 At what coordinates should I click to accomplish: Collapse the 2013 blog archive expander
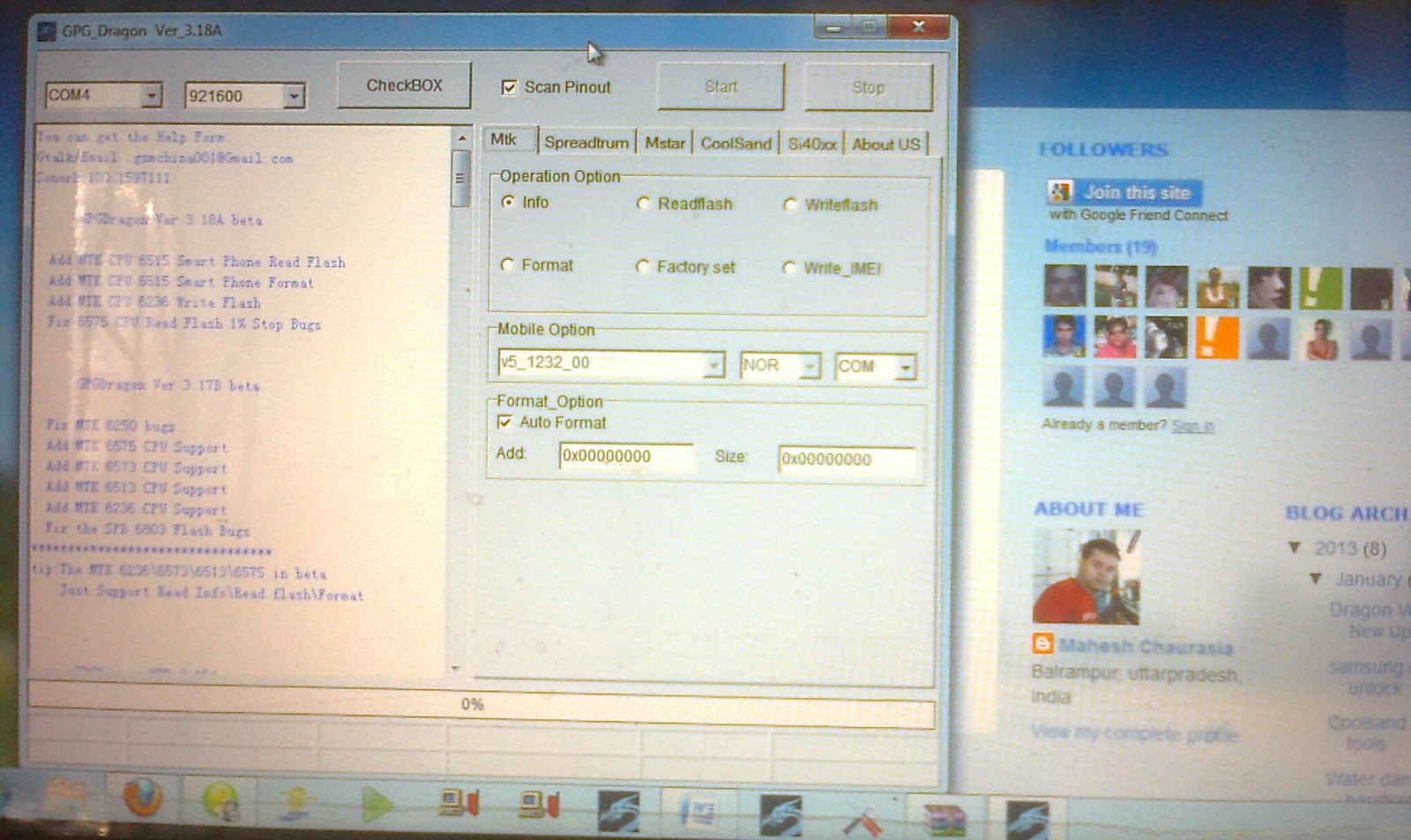[x=1295, y=547]
